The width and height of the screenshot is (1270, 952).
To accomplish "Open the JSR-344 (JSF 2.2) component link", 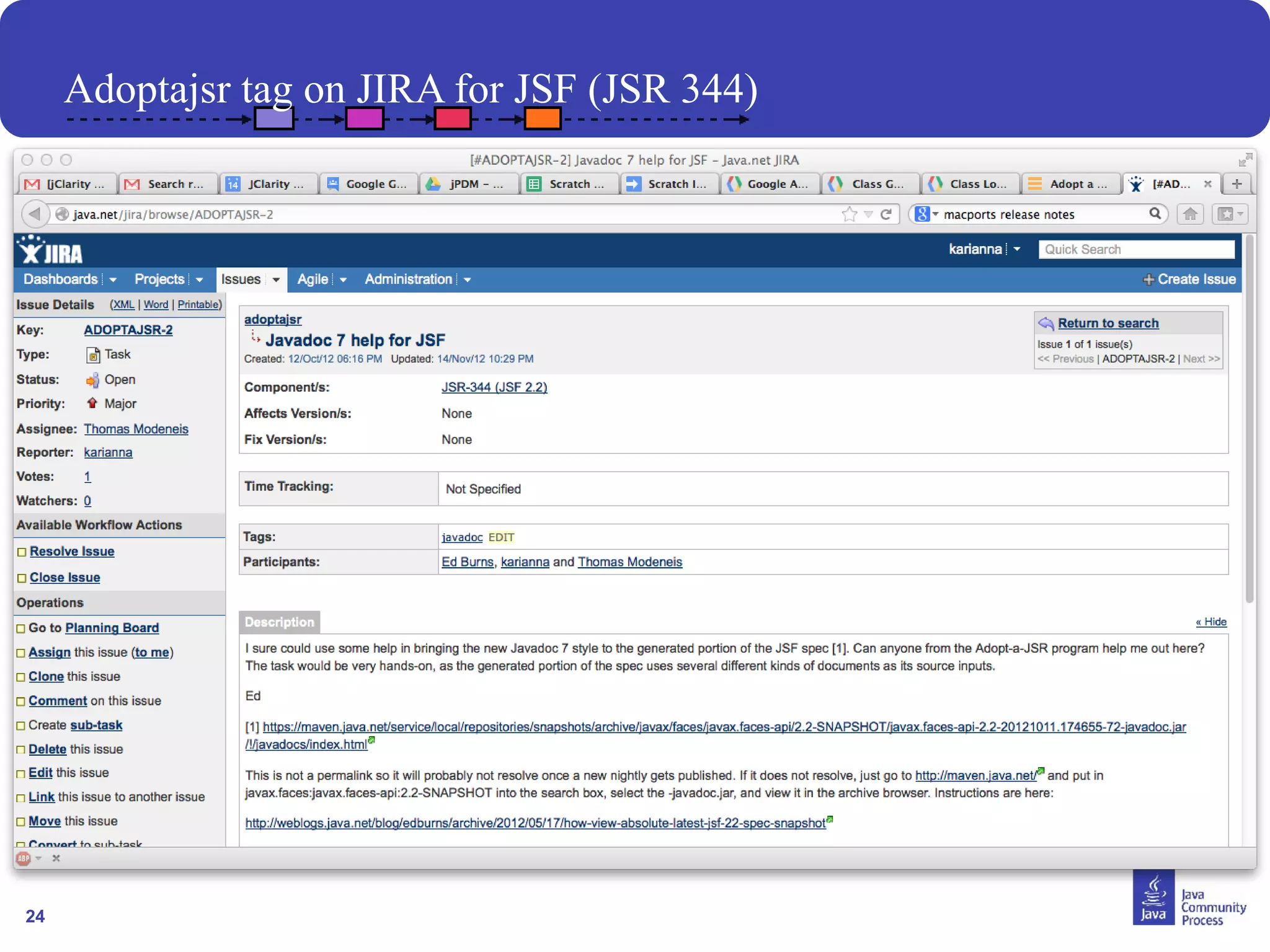I will coord(494,387).
